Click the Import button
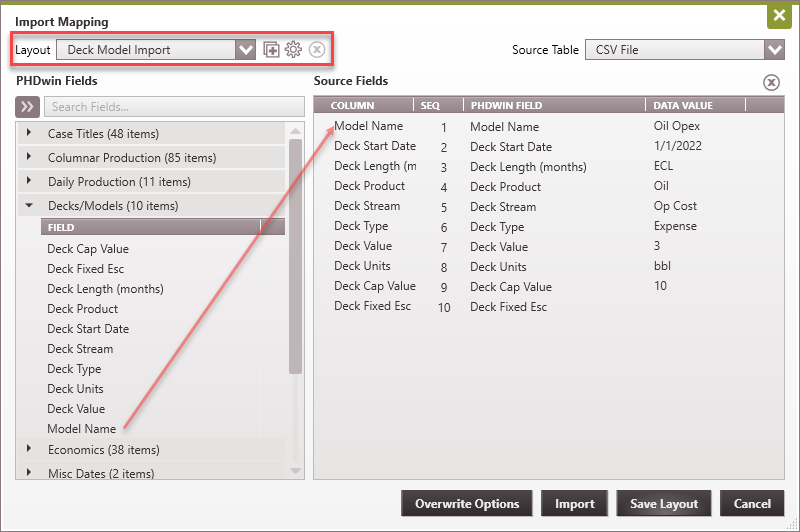Image resolution: width=800 pixels, height=532 pixels. click(574, 503)
